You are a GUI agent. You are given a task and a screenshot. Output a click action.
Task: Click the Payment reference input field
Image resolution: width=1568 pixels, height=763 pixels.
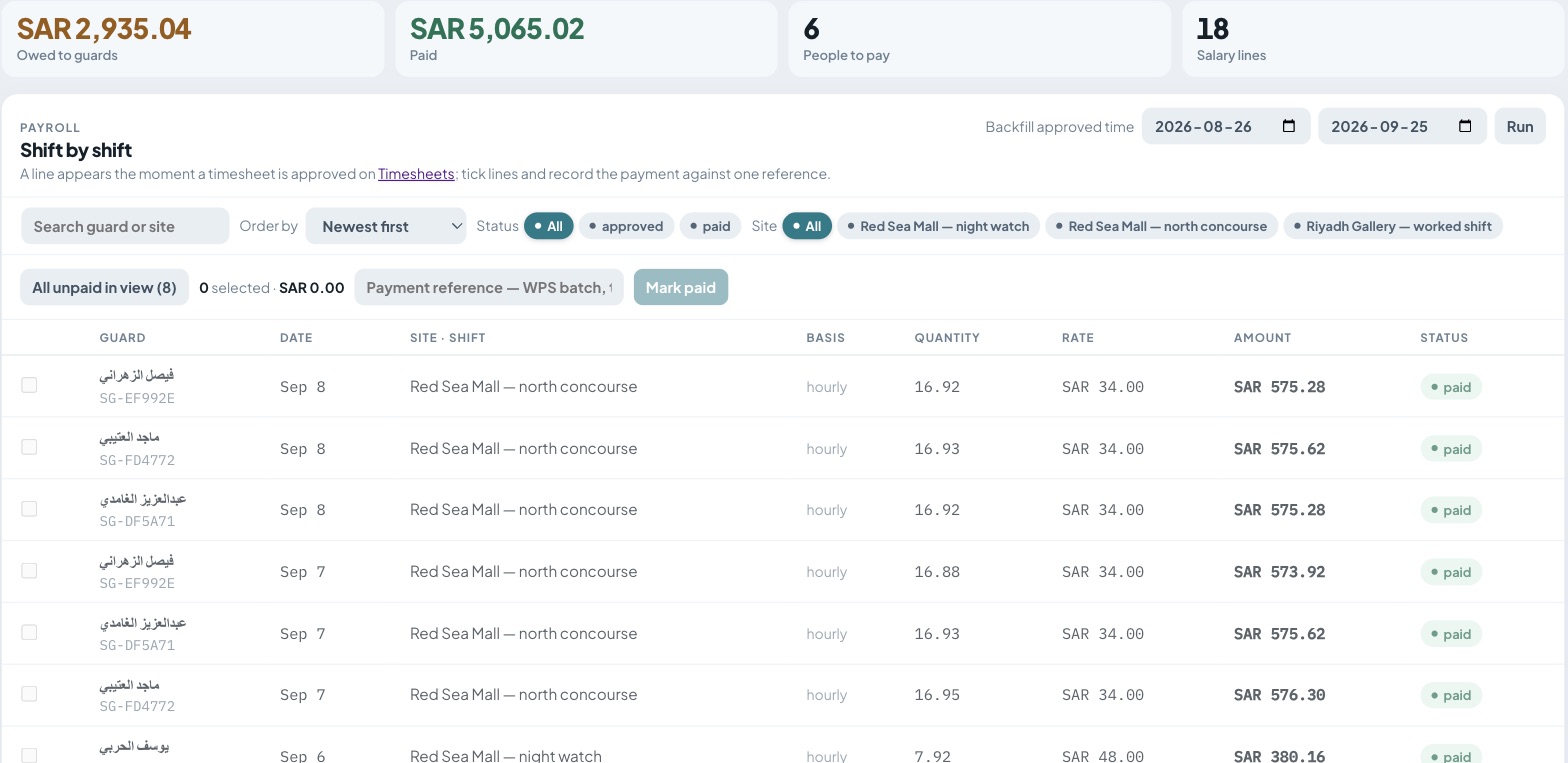pos(489,287)
